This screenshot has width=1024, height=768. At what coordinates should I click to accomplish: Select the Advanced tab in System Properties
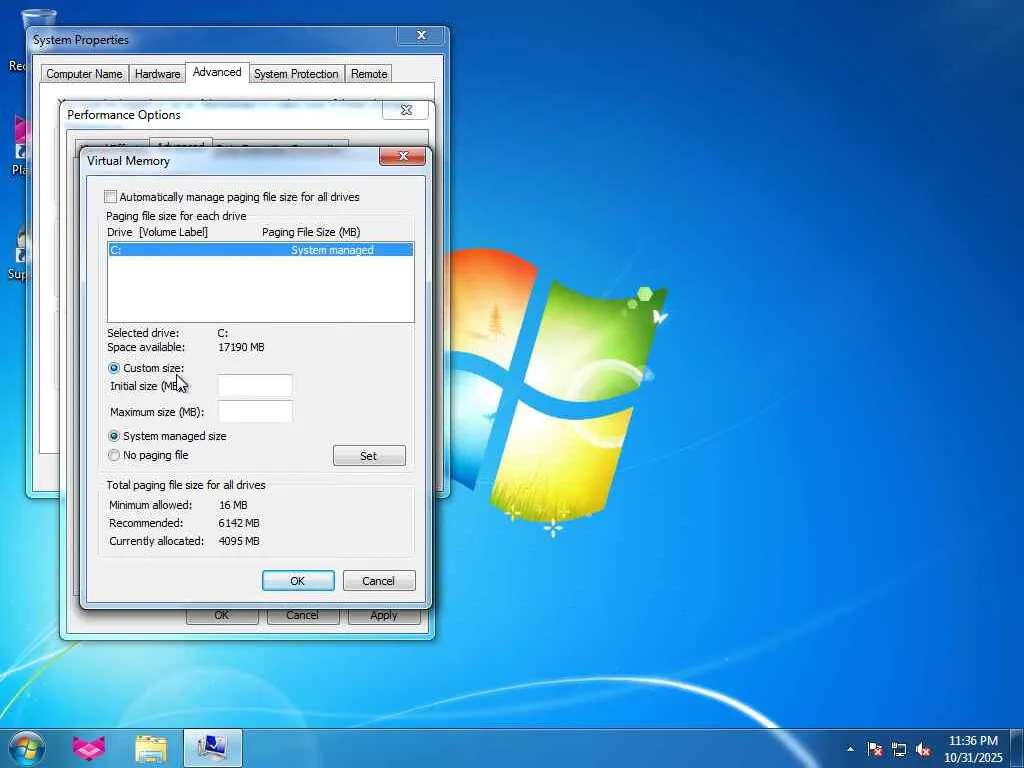click(x=217, y=72)
